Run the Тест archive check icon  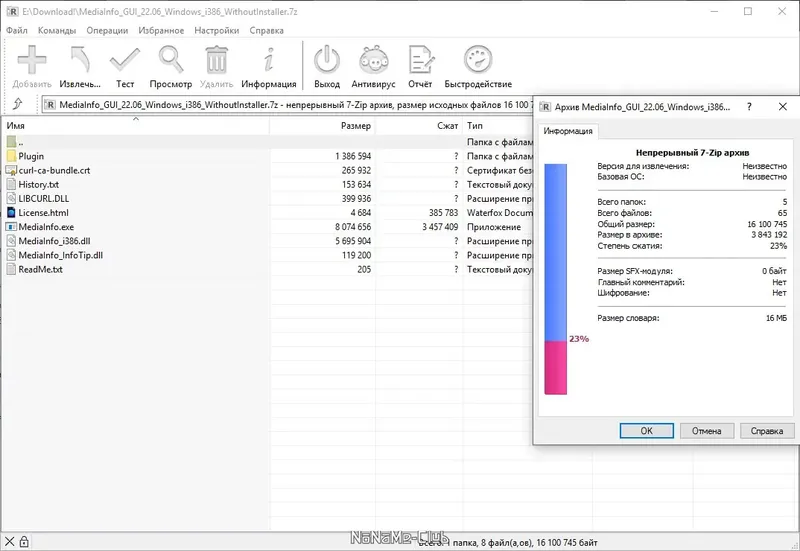pos(124,60)
